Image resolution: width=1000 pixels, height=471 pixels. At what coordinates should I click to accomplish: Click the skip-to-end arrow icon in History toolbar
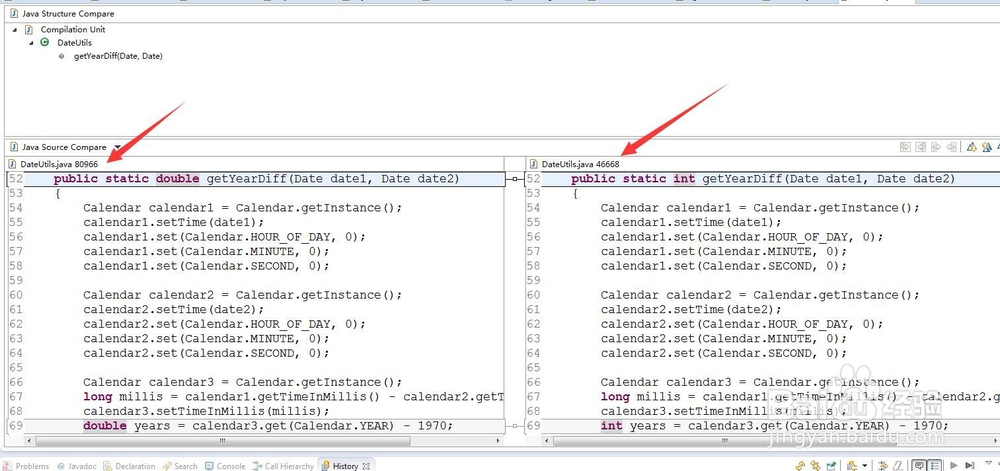pyautogui.click(x=969, y=466)
